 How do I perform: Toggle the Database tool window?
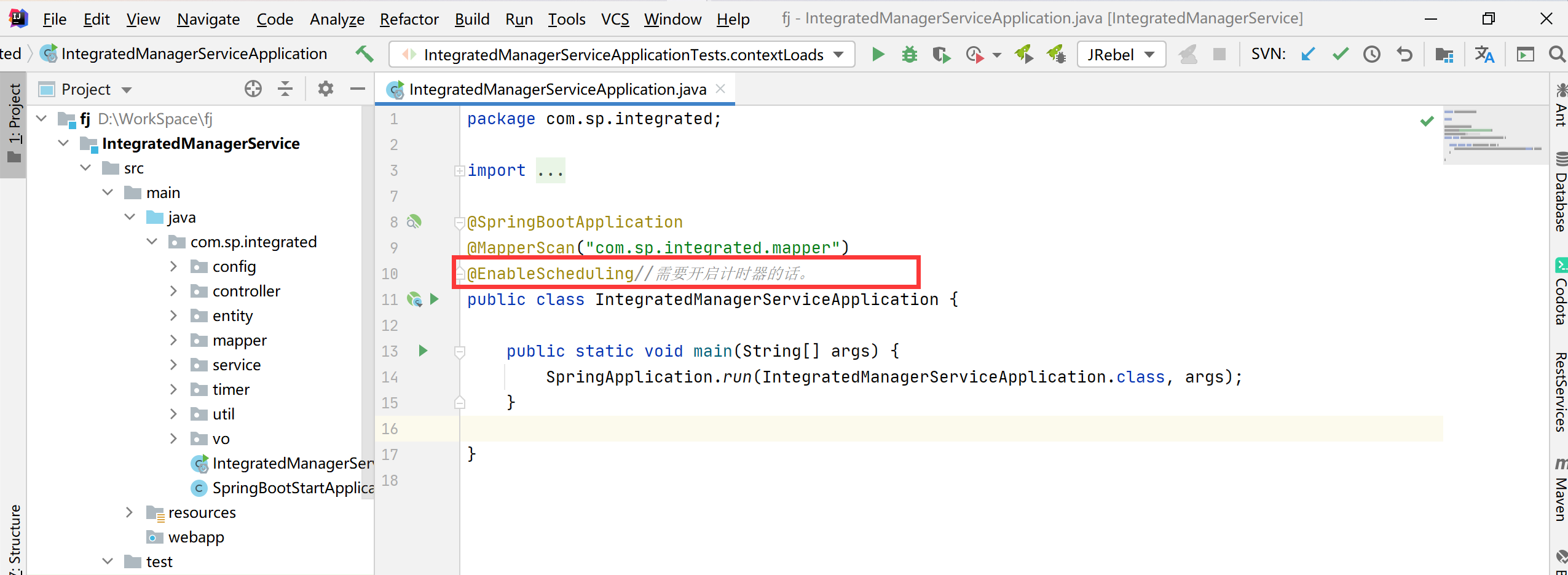pos(1560,192)
